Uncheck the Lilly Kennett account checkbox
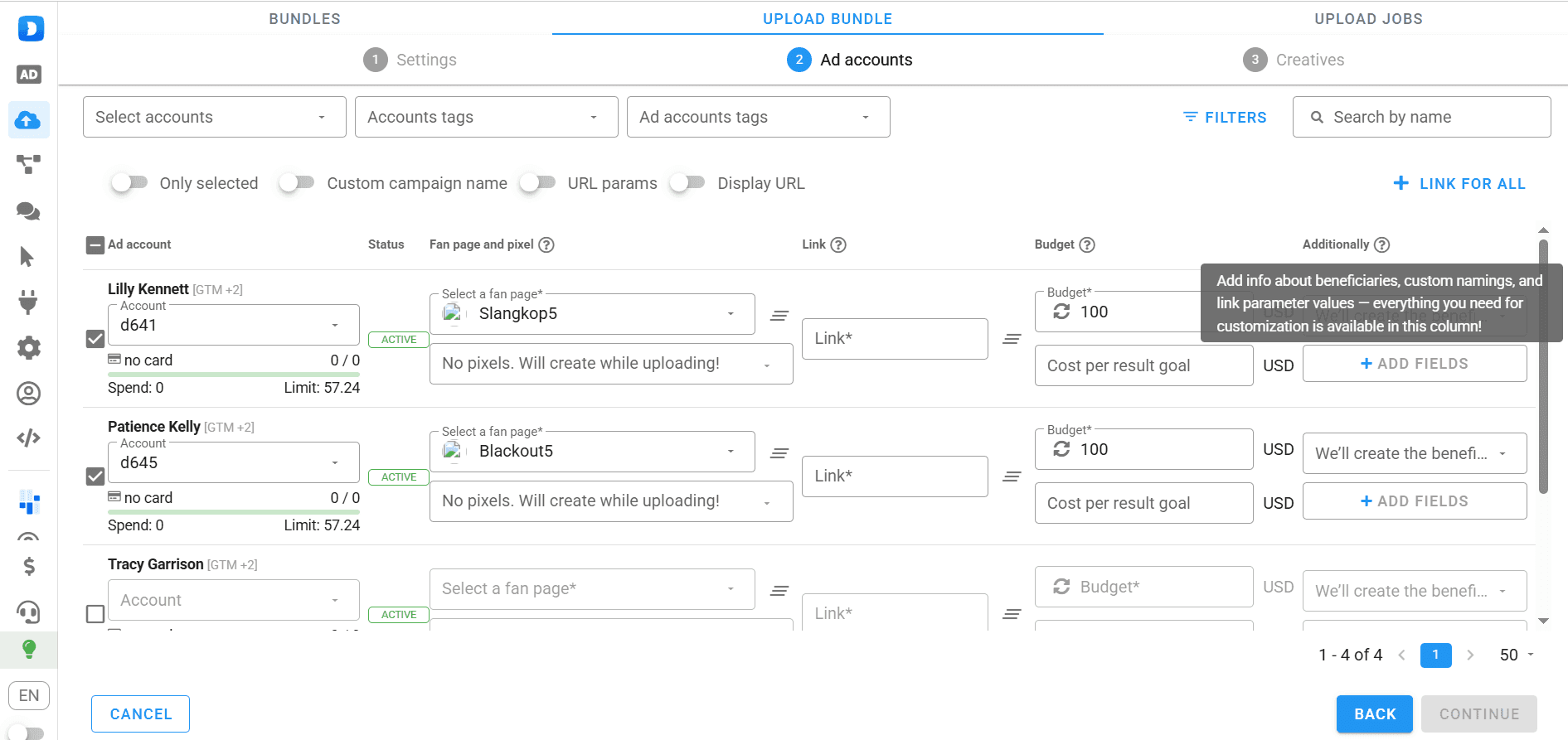 (x=95, y=339)
